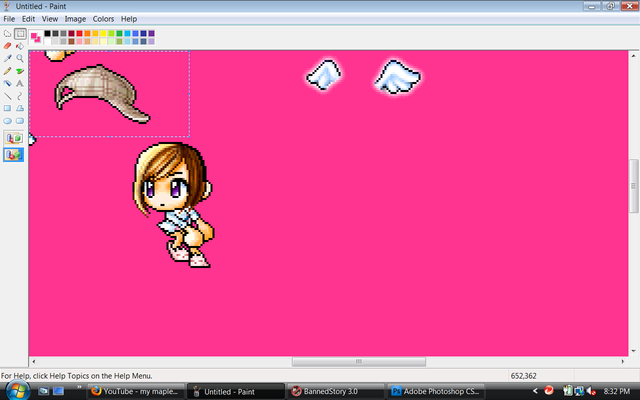Click the beige cap inside the selection
This screenshot has width=640, height=400.
tap(102, 93)
